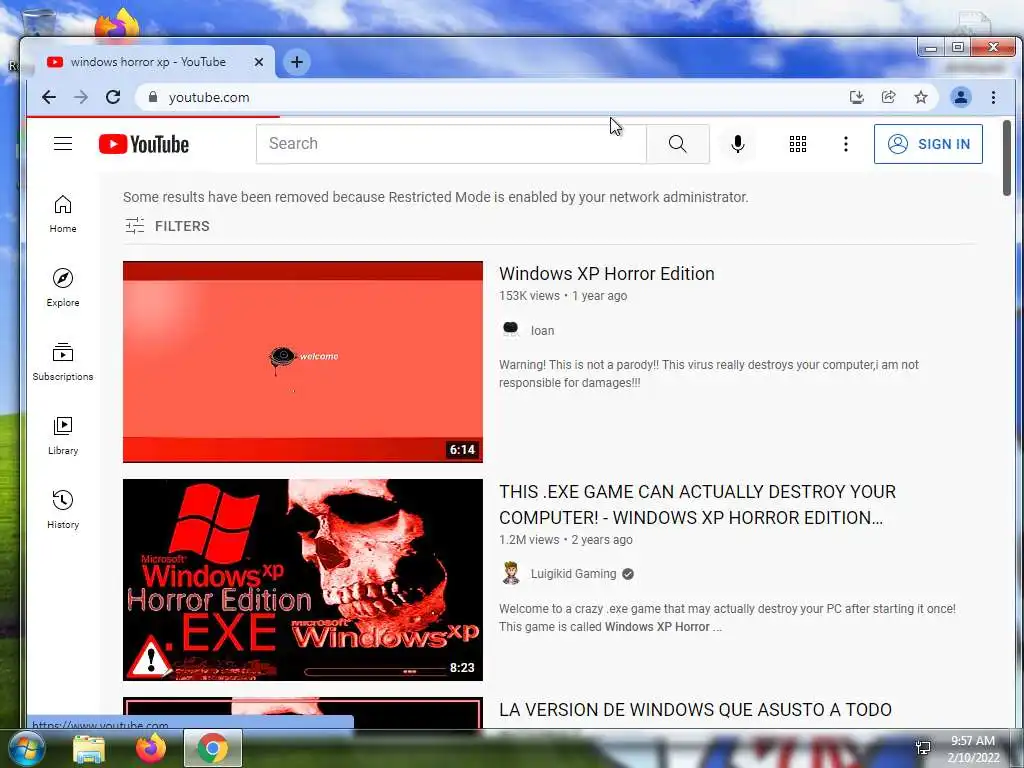Image resolution: width=1024 pixels, height=768 pixels.
Task: Click the browser forward arrow
Action: (81, 97)
